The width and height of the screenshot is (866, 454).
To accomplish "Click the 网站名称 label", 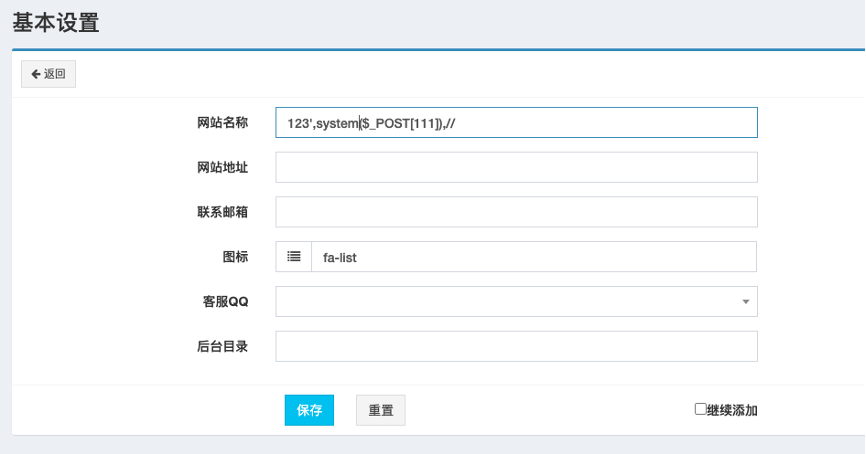I will click(x=223, y=123).
